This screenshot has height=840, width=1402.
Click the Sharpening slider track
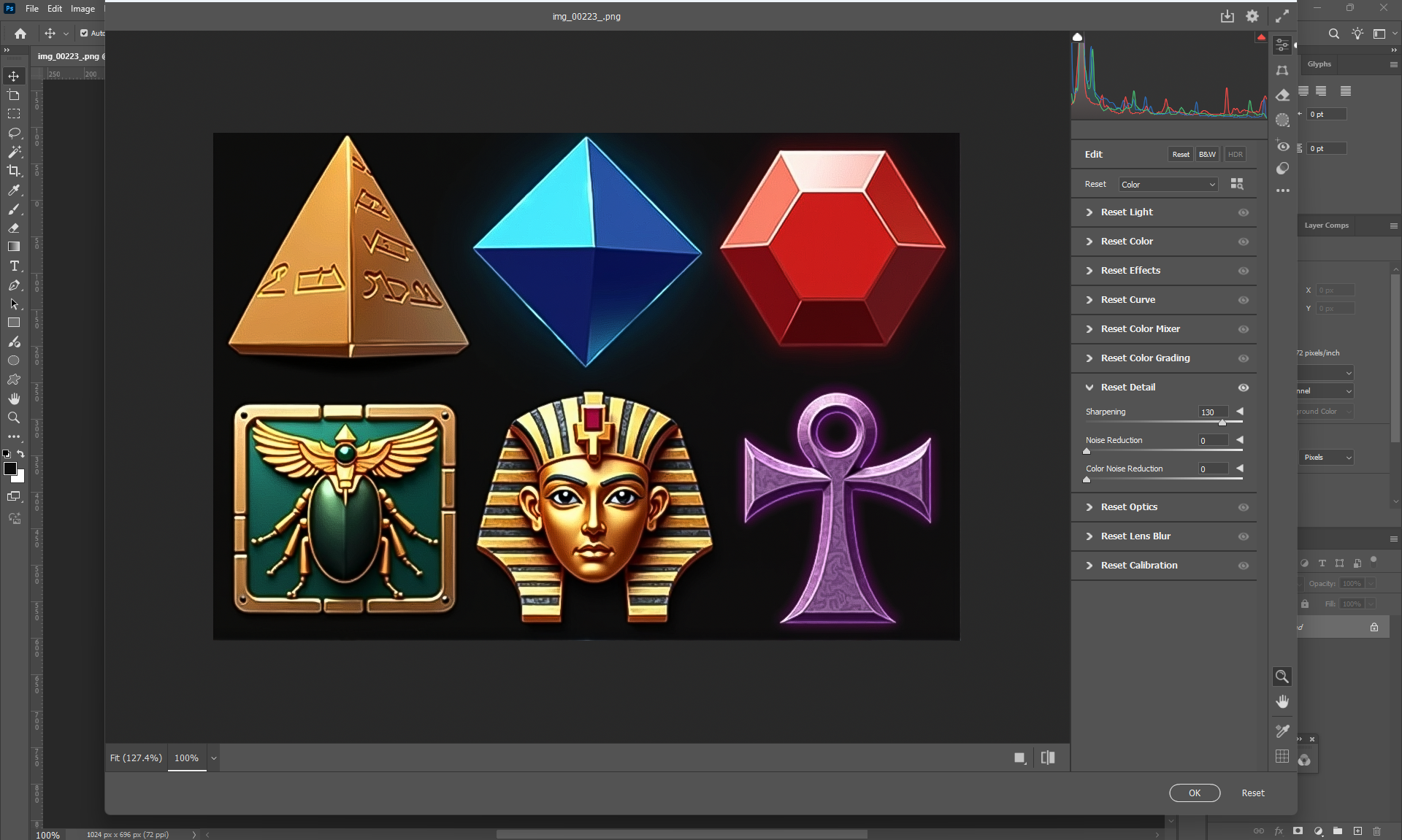click(1154, 422)
